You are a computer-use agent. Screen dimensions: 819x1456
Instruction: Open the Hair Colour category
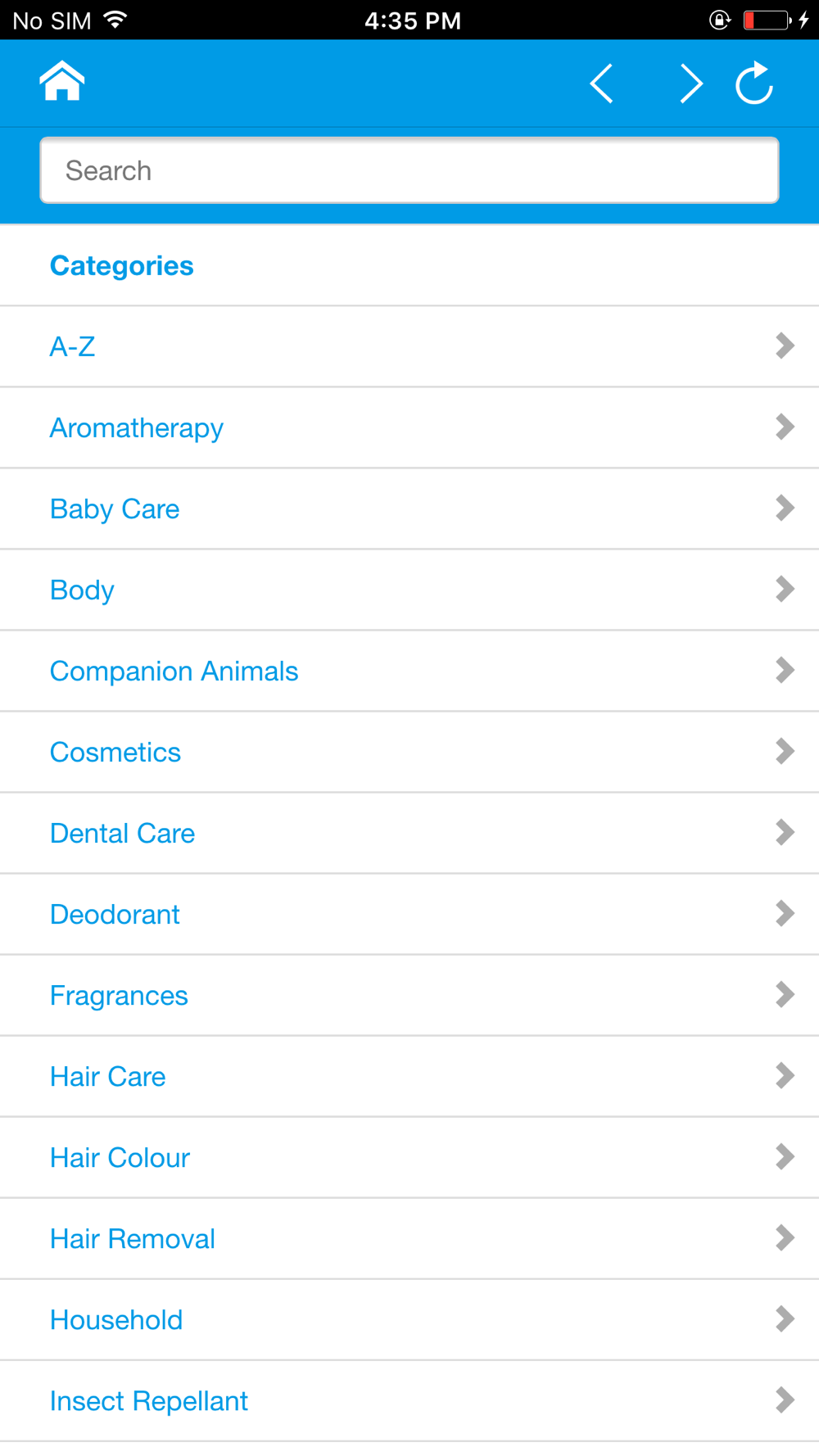pyautogui.click(x=120, y=1157)
